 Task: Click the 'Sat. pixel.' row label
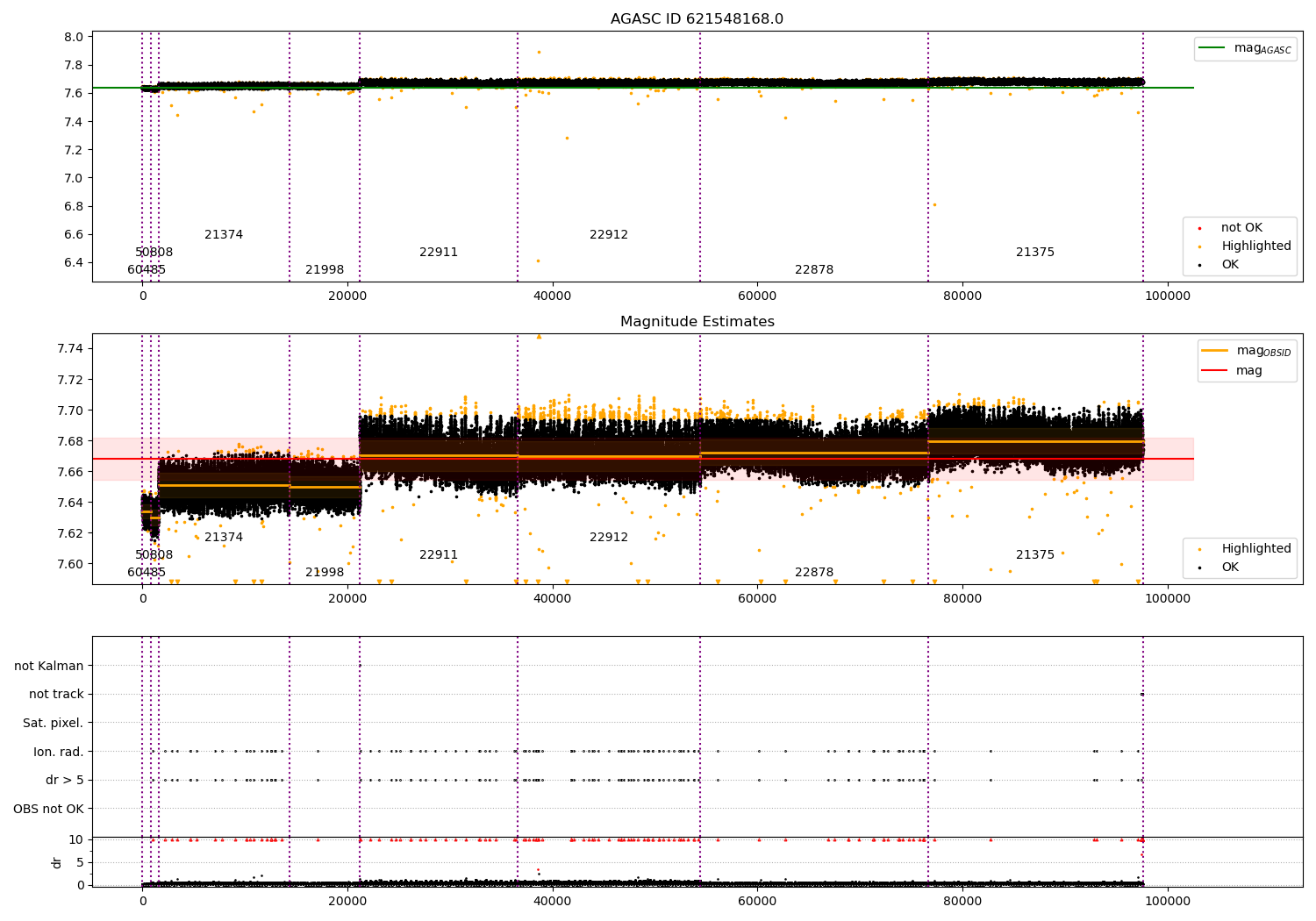point(54,723)
